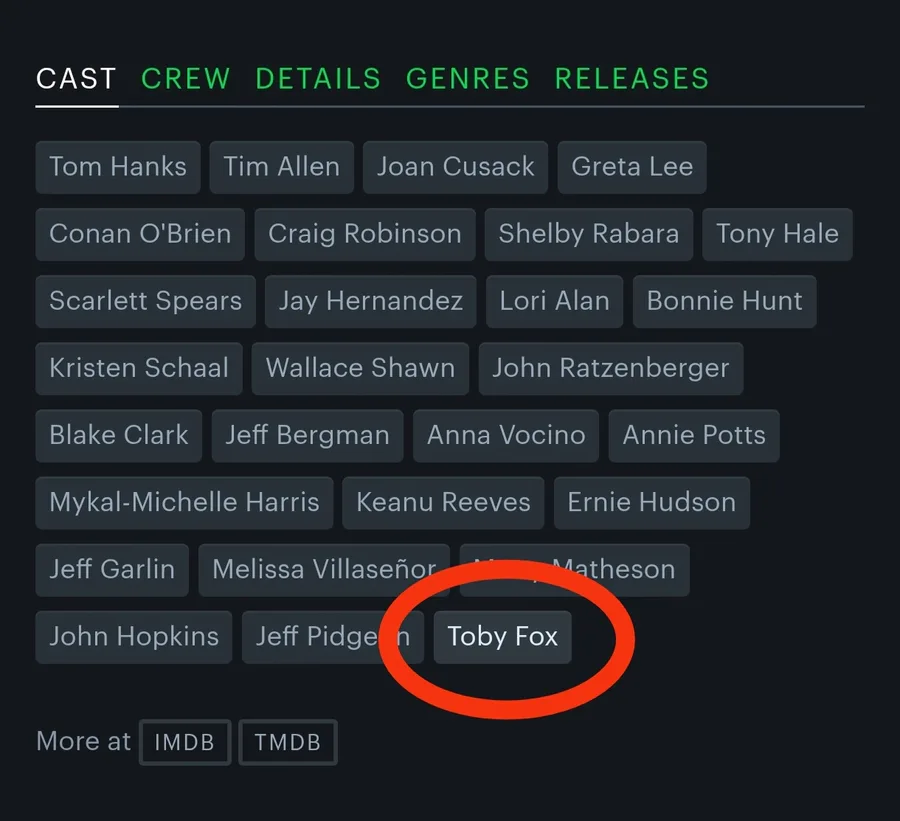Click John Ratzenberger cast tag
The image size is (900, 821).
pos(610,368)
